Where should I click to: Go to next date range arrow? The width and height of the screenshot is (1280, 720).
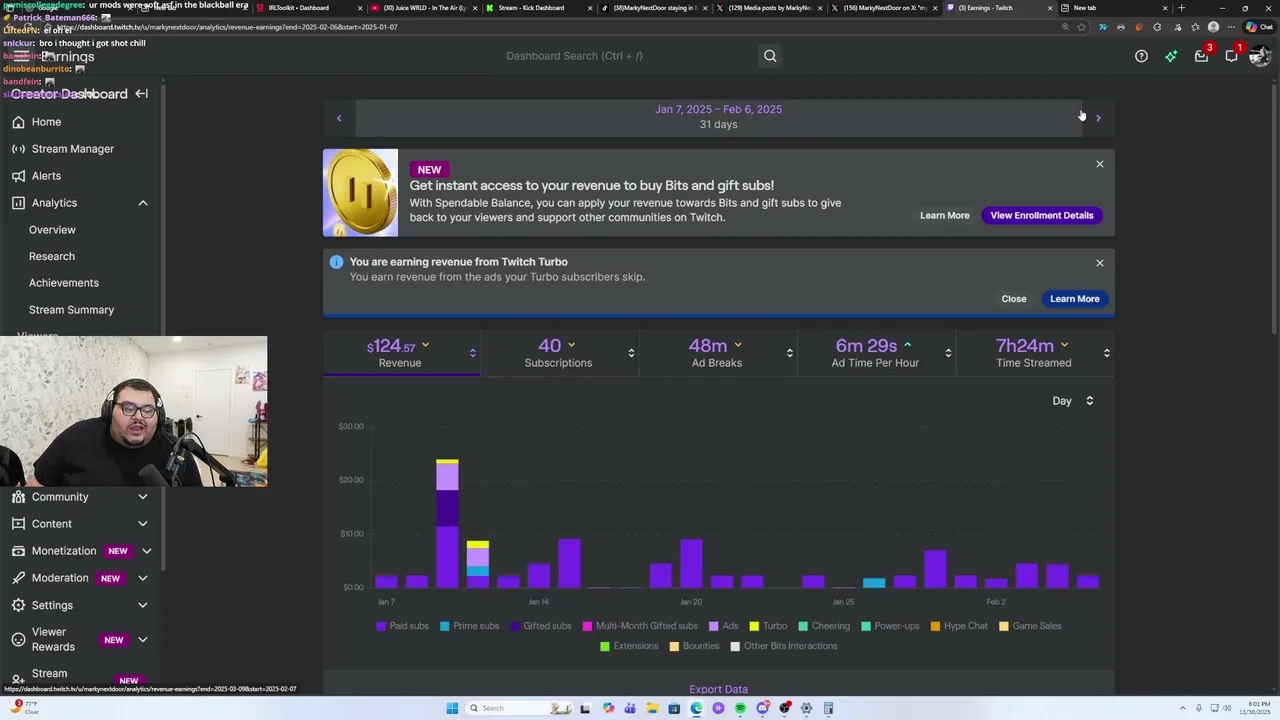click(x=1098, y=118)
